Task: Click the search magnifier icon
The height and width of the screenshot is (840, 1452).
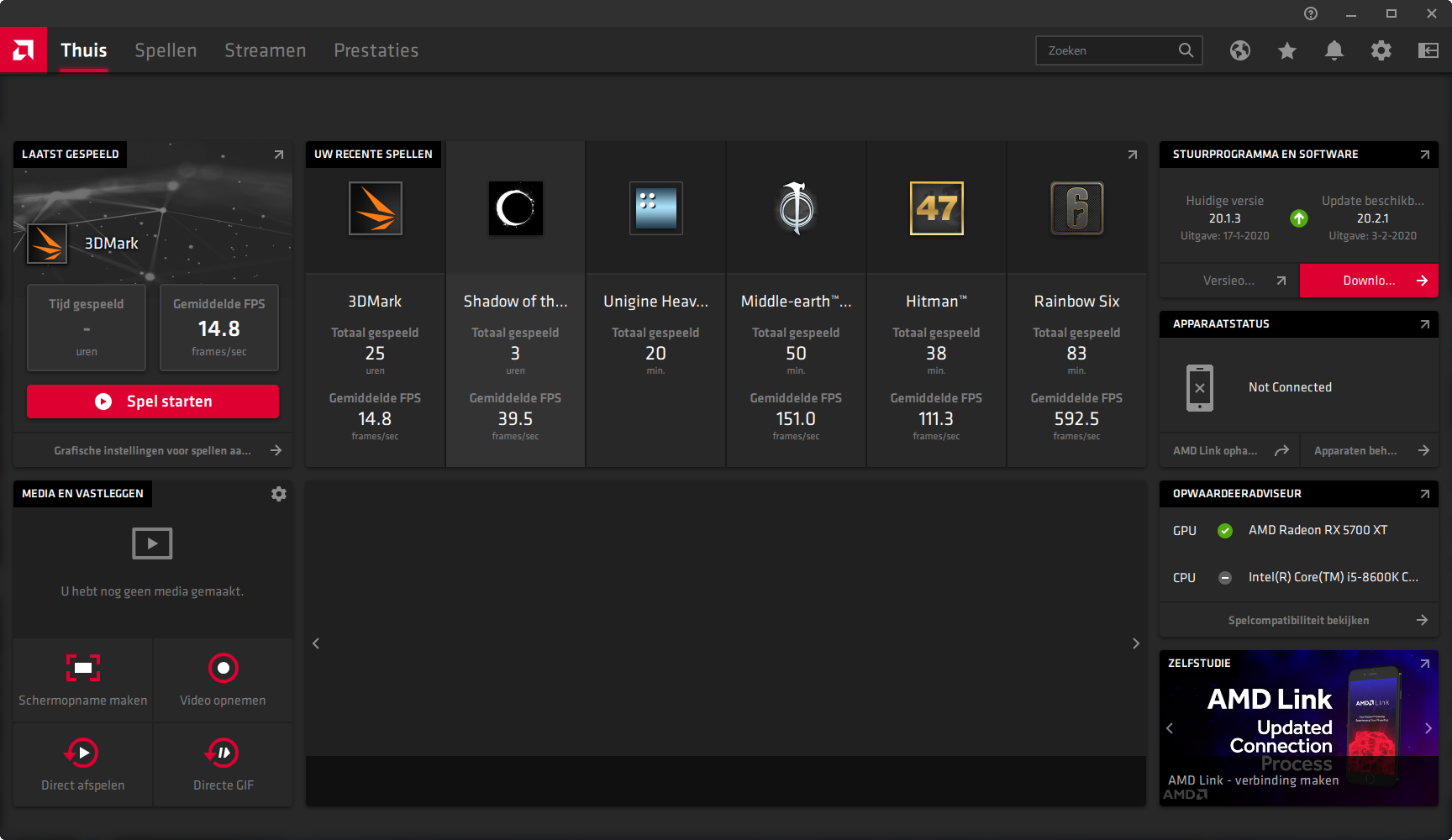Action: pos(1186,50)
